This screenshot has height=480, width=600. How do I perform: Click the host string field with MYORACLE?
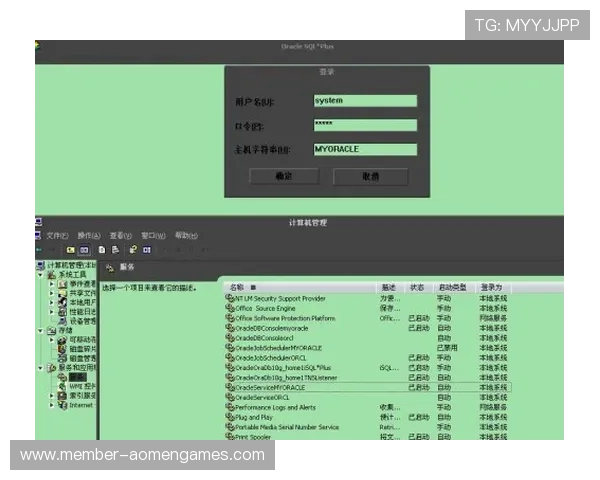pos(364,149)
